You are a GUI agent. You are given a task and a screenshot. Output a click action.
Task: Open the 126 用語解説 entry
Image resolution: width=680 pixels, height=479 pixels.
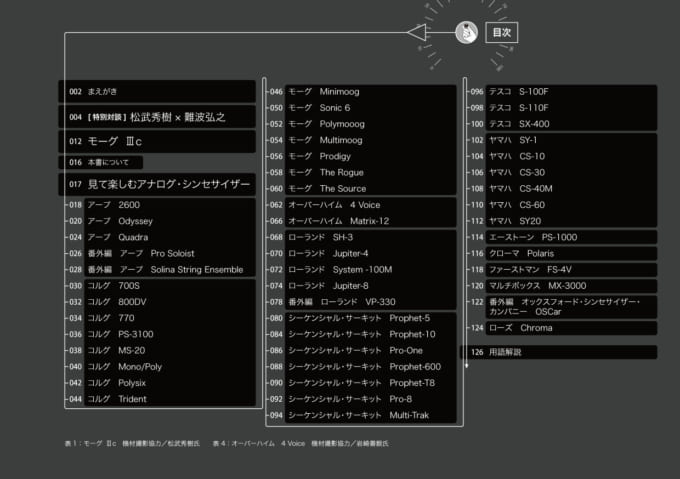tap(559, 352)
